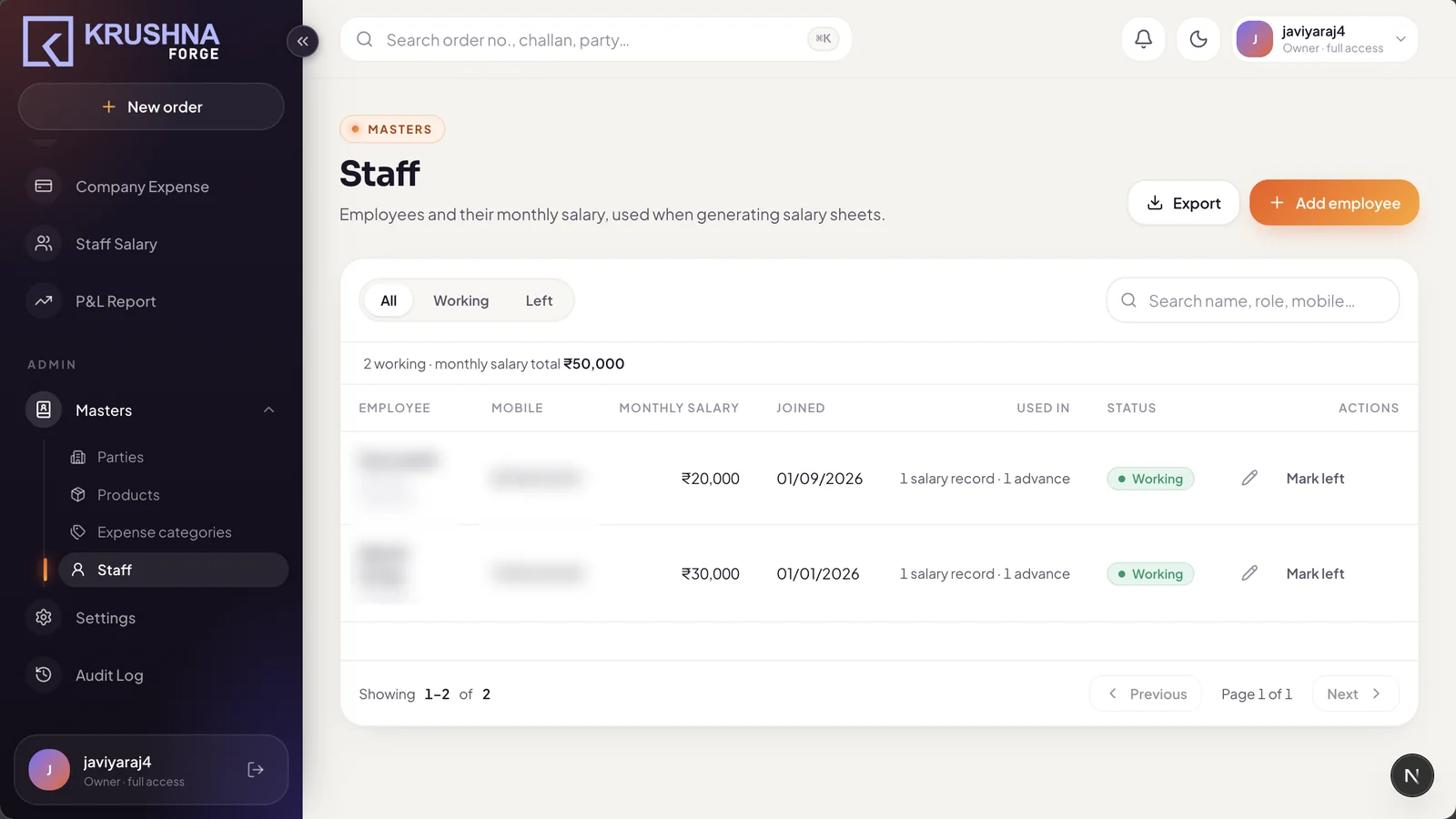Open Company Expense page
The width and height of the screenshot is (1456, 819).
[x=142, y=187]
